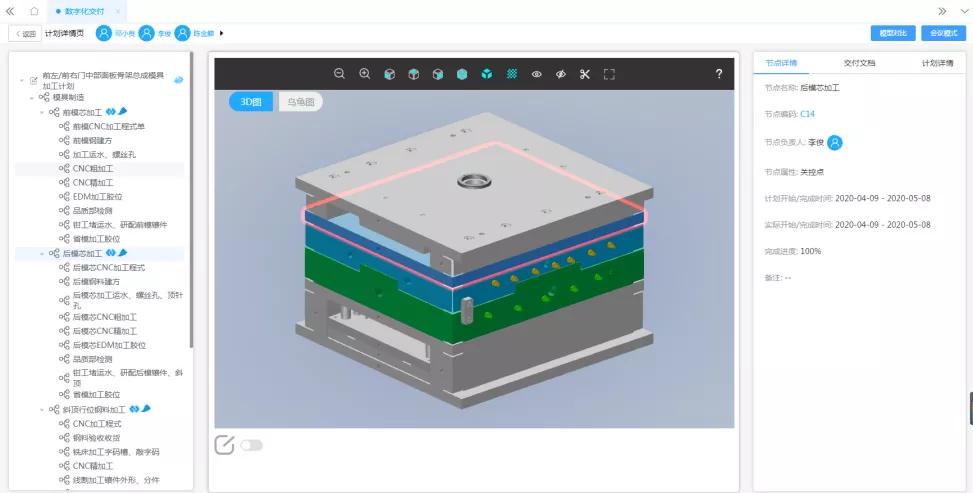Select the 后模芯EDM加工胶位 tree item
The width and height of the screenshot is (973, 493).
click(109, 345)
